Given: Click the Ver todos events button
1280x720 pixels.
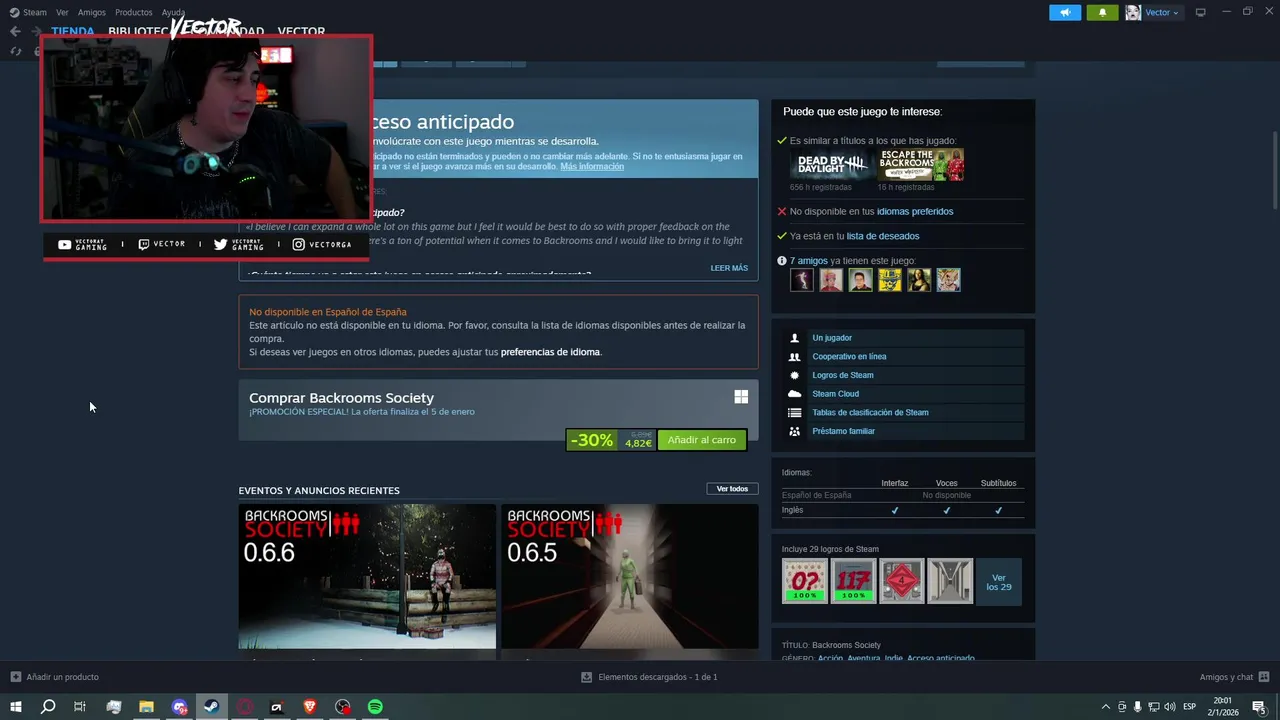Looking at the screenshot, I should tap(732, 489).
